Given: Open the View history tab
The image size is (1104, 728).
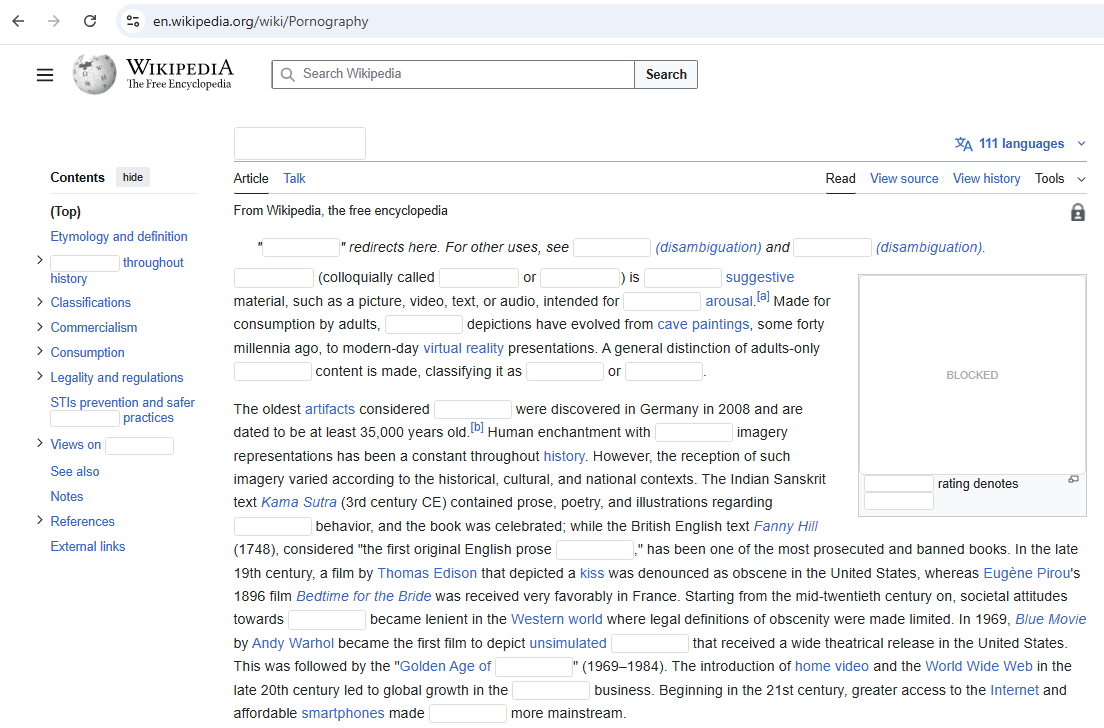Looking at the screenshot, I should point(986,179).
